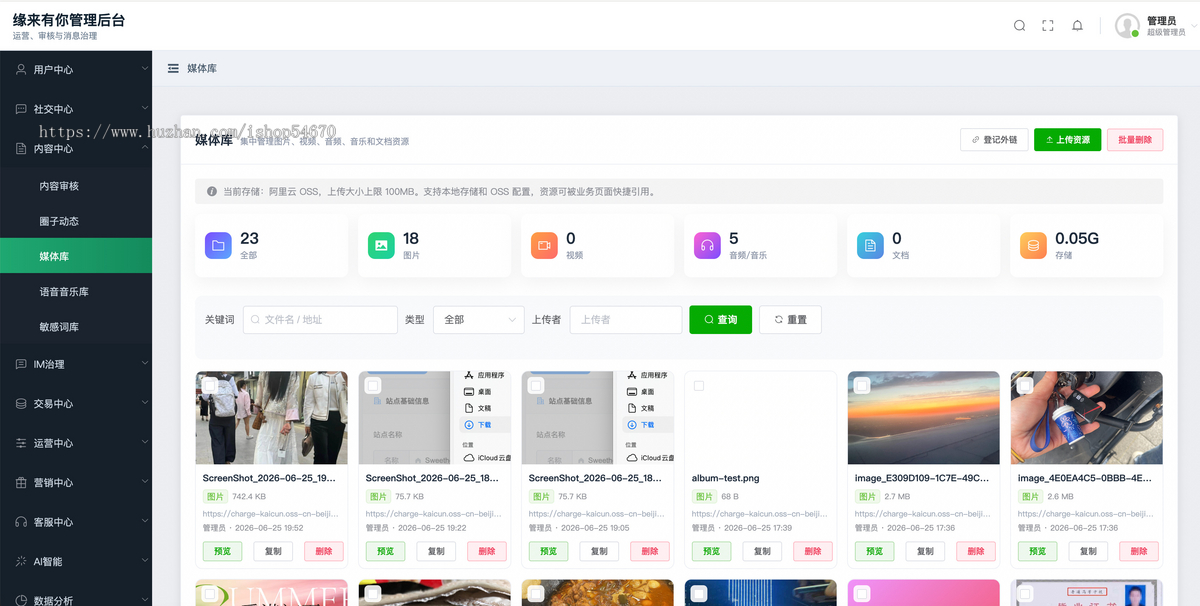Open notifications bell icon

[1077, 26]
